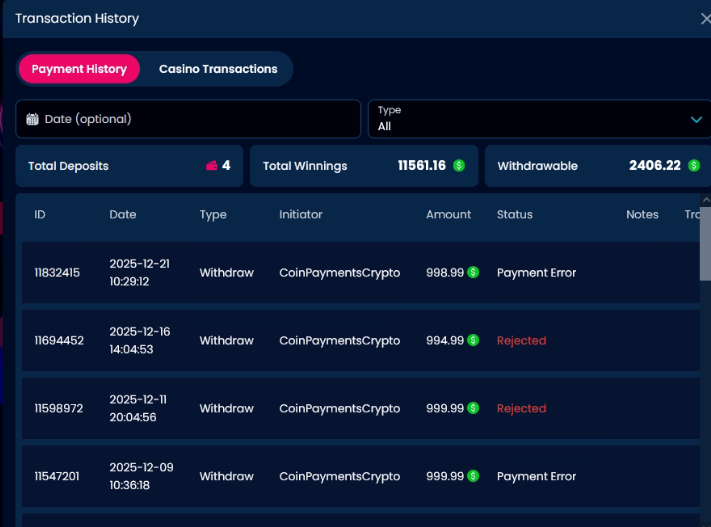Click dollar icon in transaction 11547201 row
Viewport: 711px width, 527px height.
473,476
